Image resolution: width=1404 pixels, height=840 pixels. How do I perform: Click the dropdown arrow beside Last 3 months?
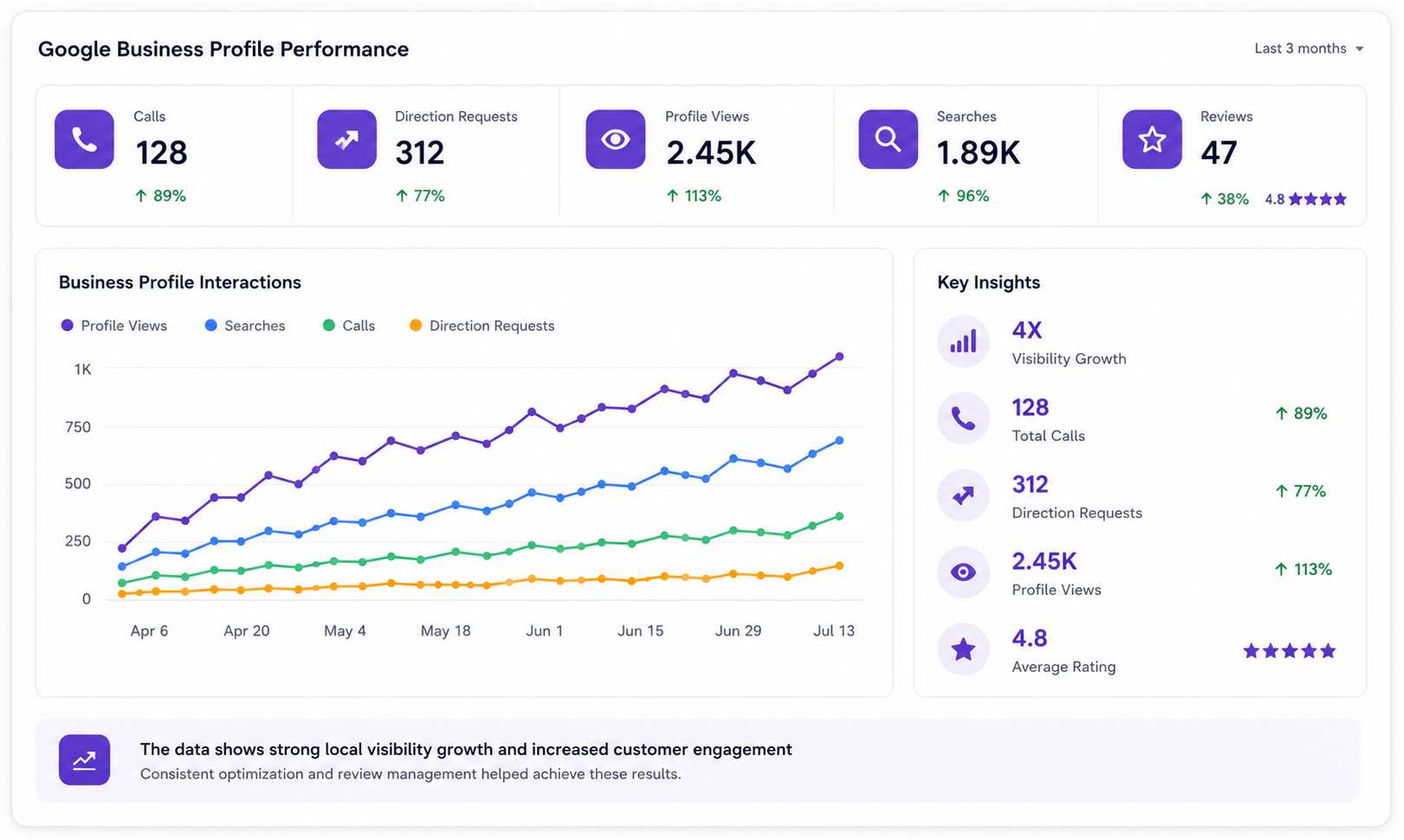1359,49
